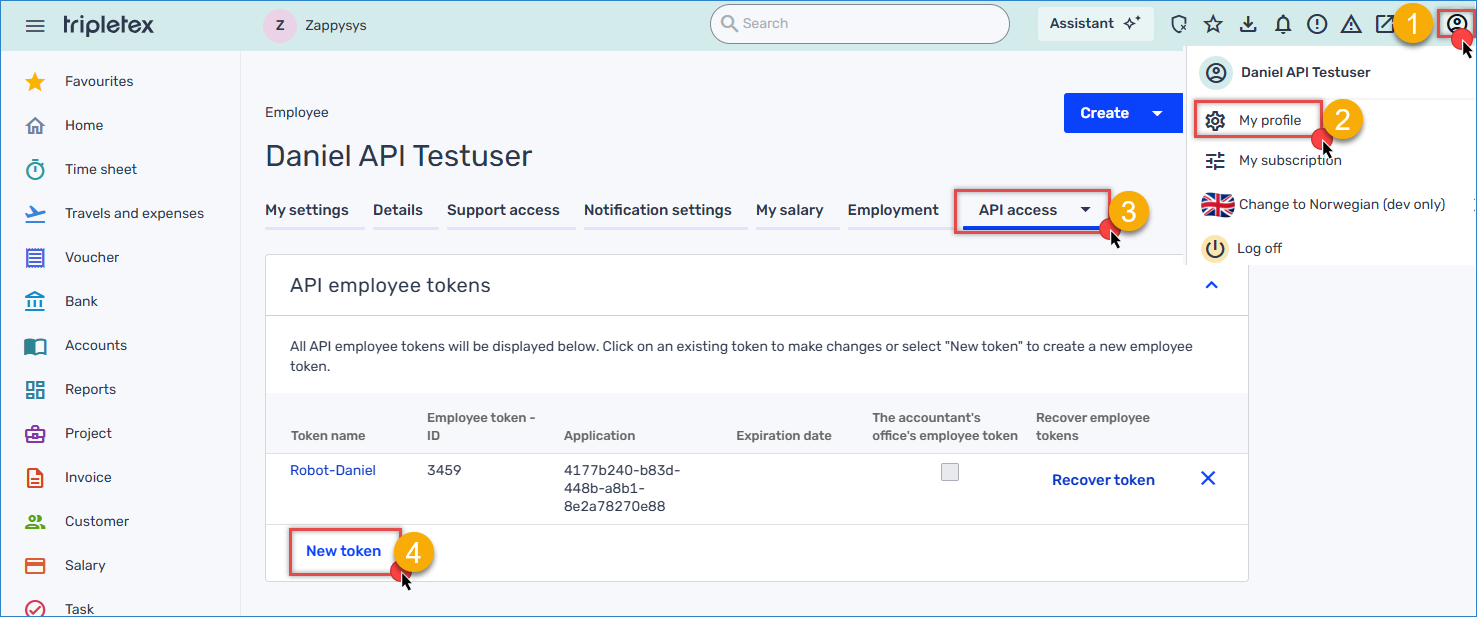Image resolution: width=1477 pixels, height=617 pixels.
Task: Click the warning triangle icon in header
Action: pyautogui.click(x=1351, y=24)
